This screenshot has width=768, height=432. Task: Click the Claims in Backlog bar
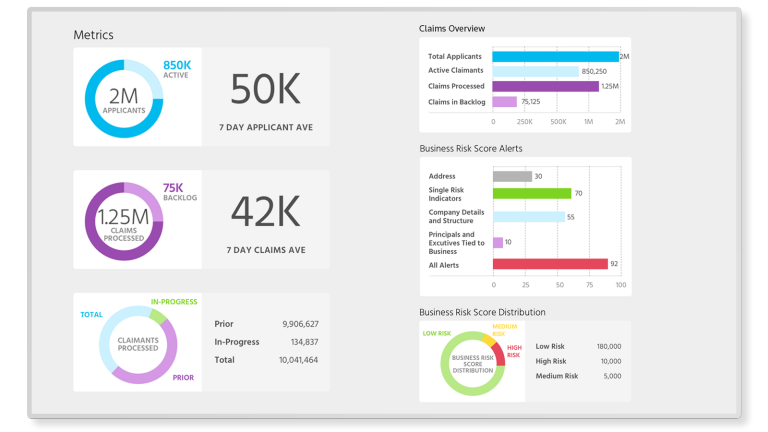(x=504, y=102)
